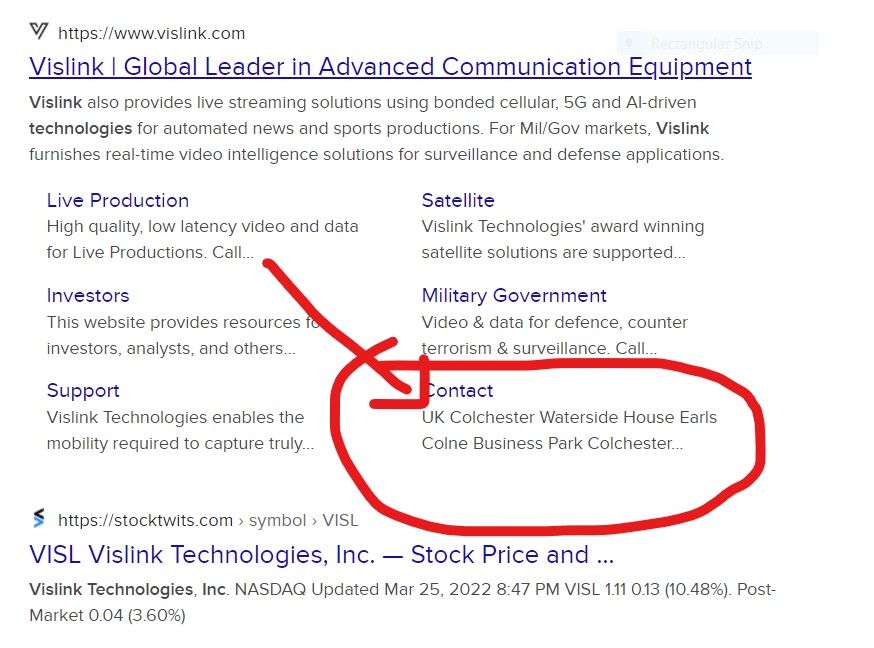Image resolution: width=874 pixels, height=648 pixels.
Task: Open the Satellite sitelink
Action: tap(458, 201)
